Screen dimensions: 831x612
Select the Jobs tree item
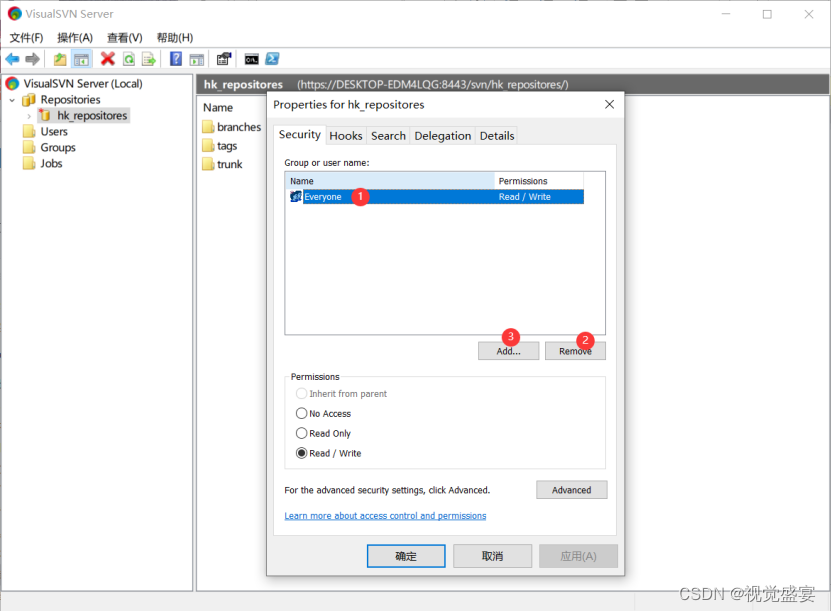coord(51,163)
